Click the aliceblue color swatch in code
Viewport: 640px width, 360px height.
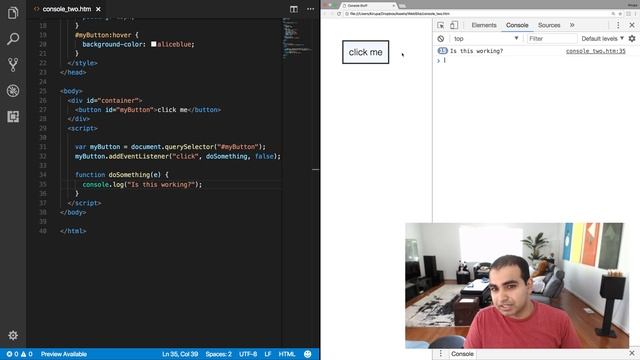[x=153, y=44]
